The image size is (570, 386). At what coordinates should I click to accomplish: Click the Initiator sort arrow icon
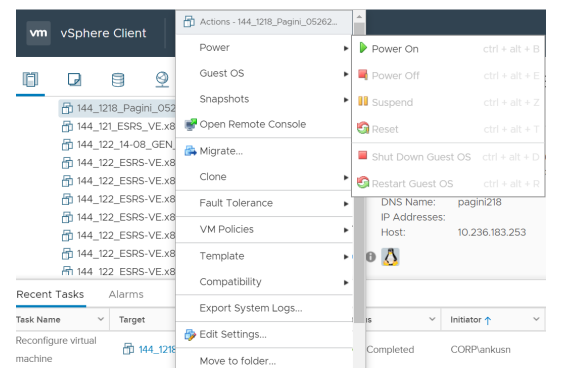[488, 320]
